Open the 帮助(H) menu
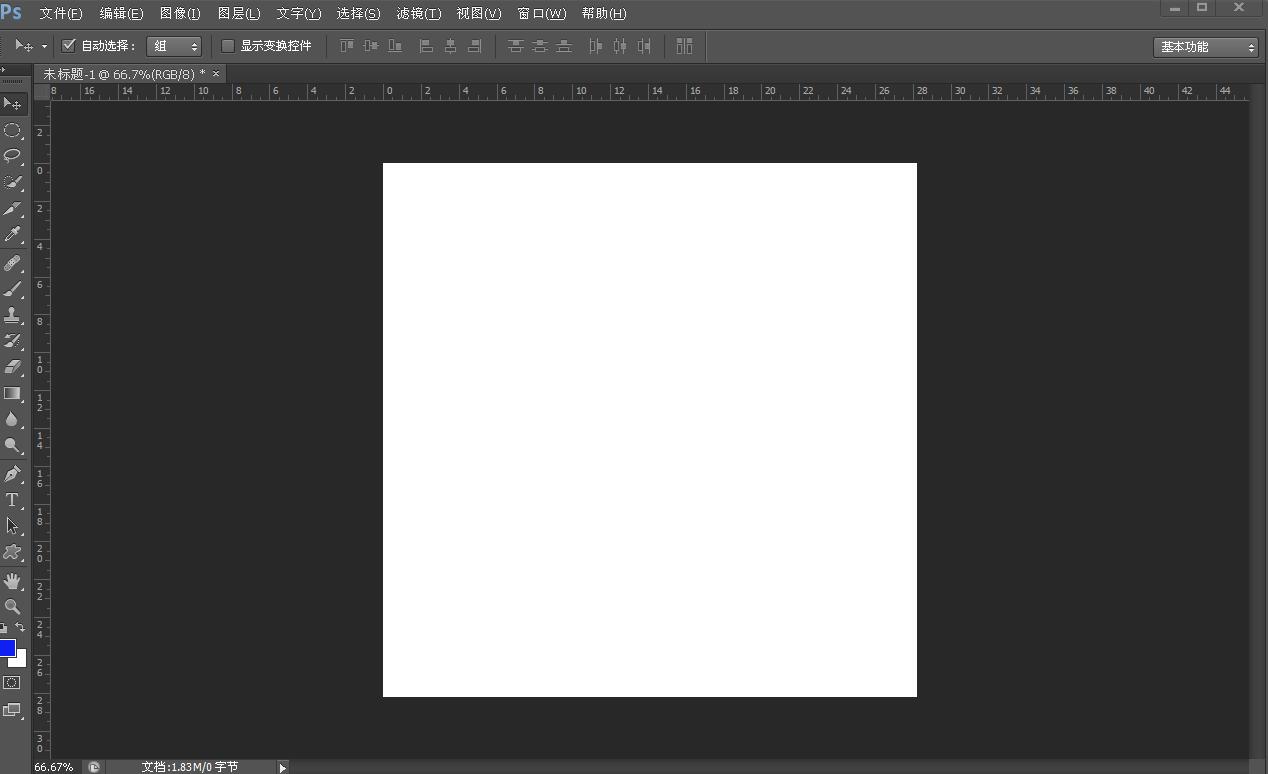Image resolution: width=1268 pixels, height=774 pixels. coord(604,14)
